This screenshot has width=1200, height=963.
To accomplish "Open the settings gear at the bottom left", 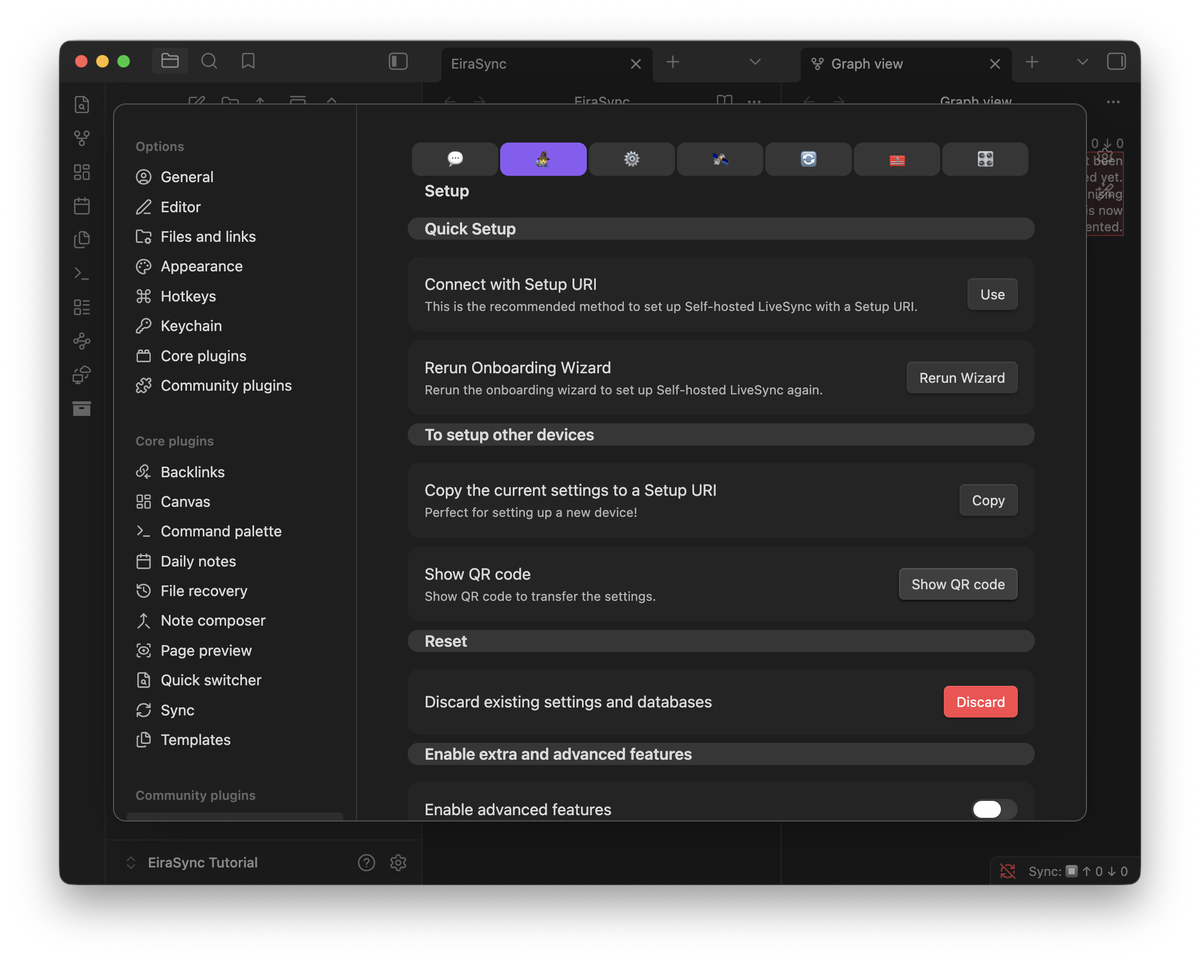I will point(398,862).
